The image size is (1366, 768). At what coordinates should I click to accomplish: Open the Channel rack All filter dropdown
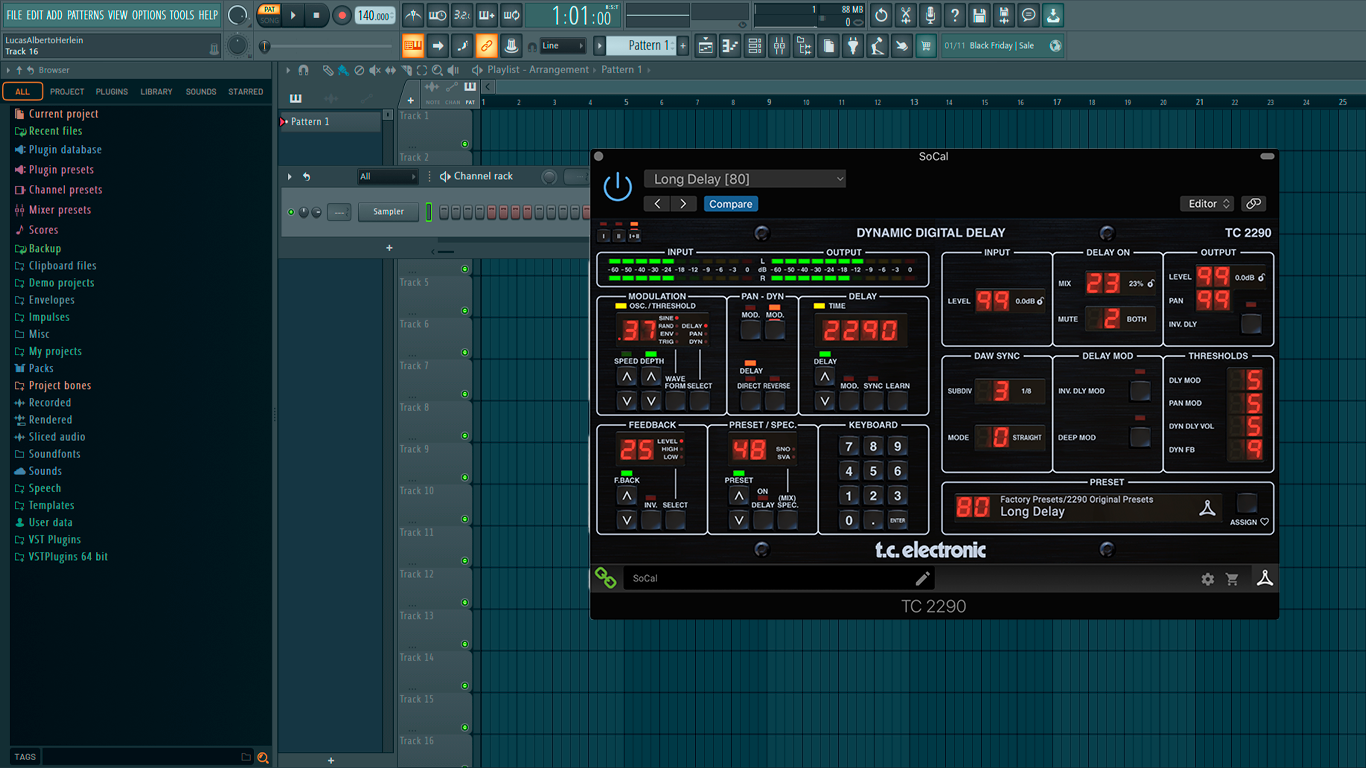[387, 177]
